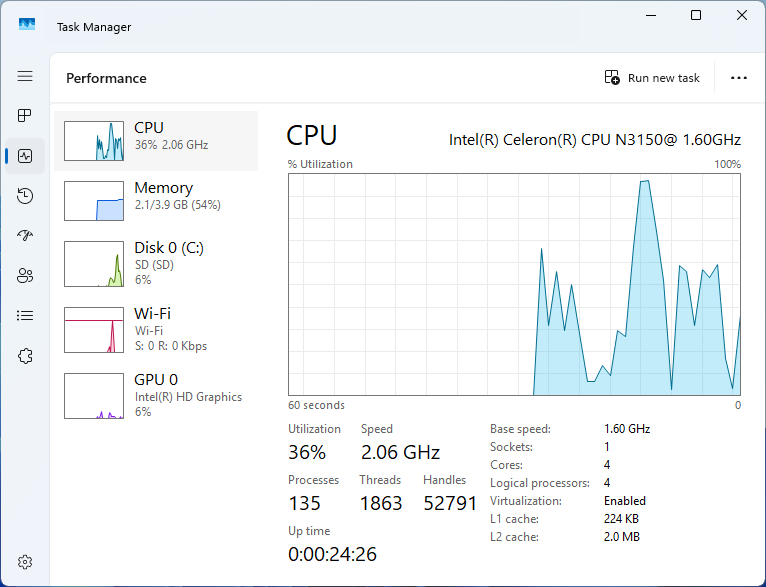Viewport: 766px width, 587px height.
Task: Minimize the Task Manager window
Action: coord(650,15)
